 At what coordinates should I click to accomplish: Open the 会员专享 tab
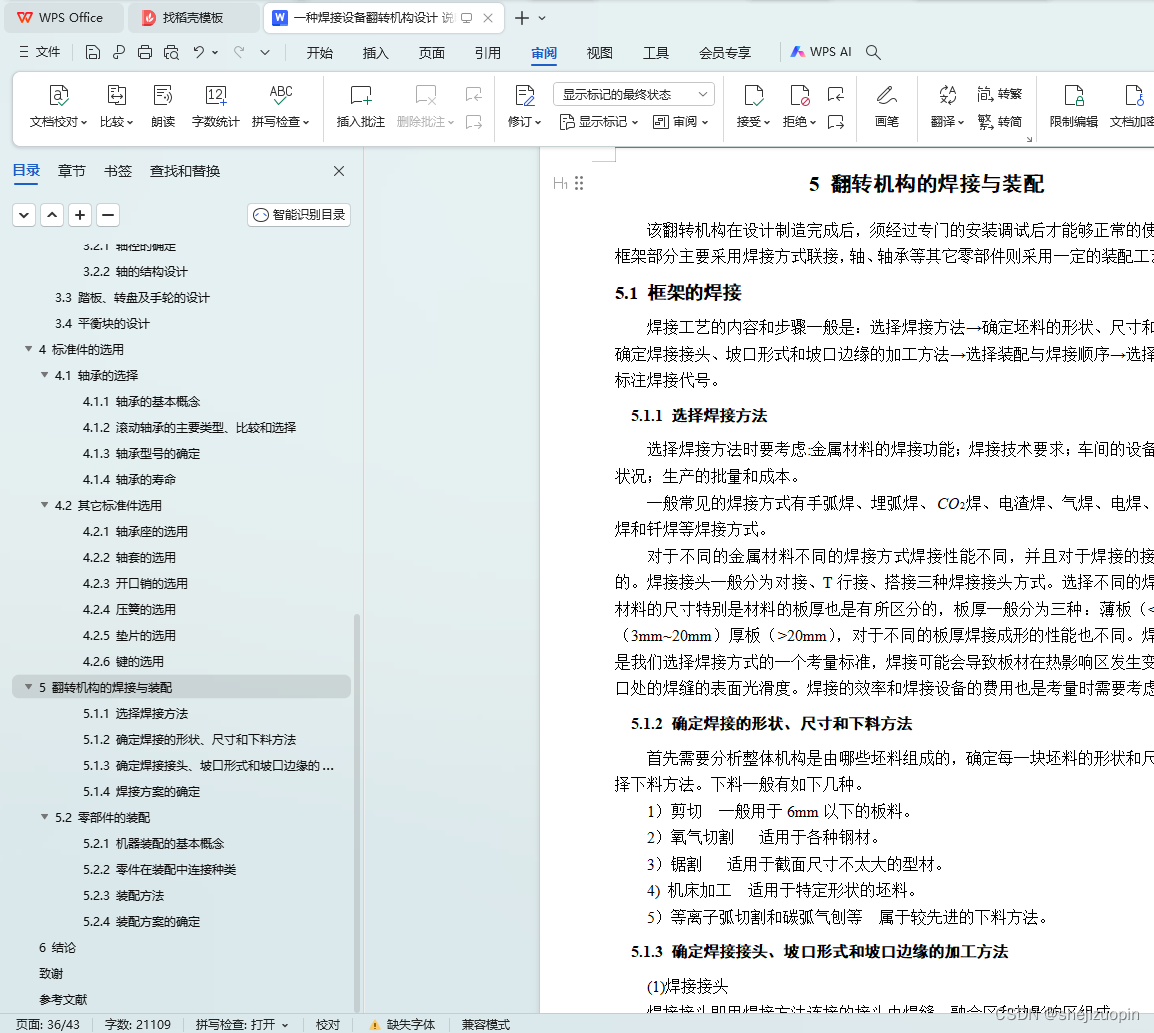point(725,53)
